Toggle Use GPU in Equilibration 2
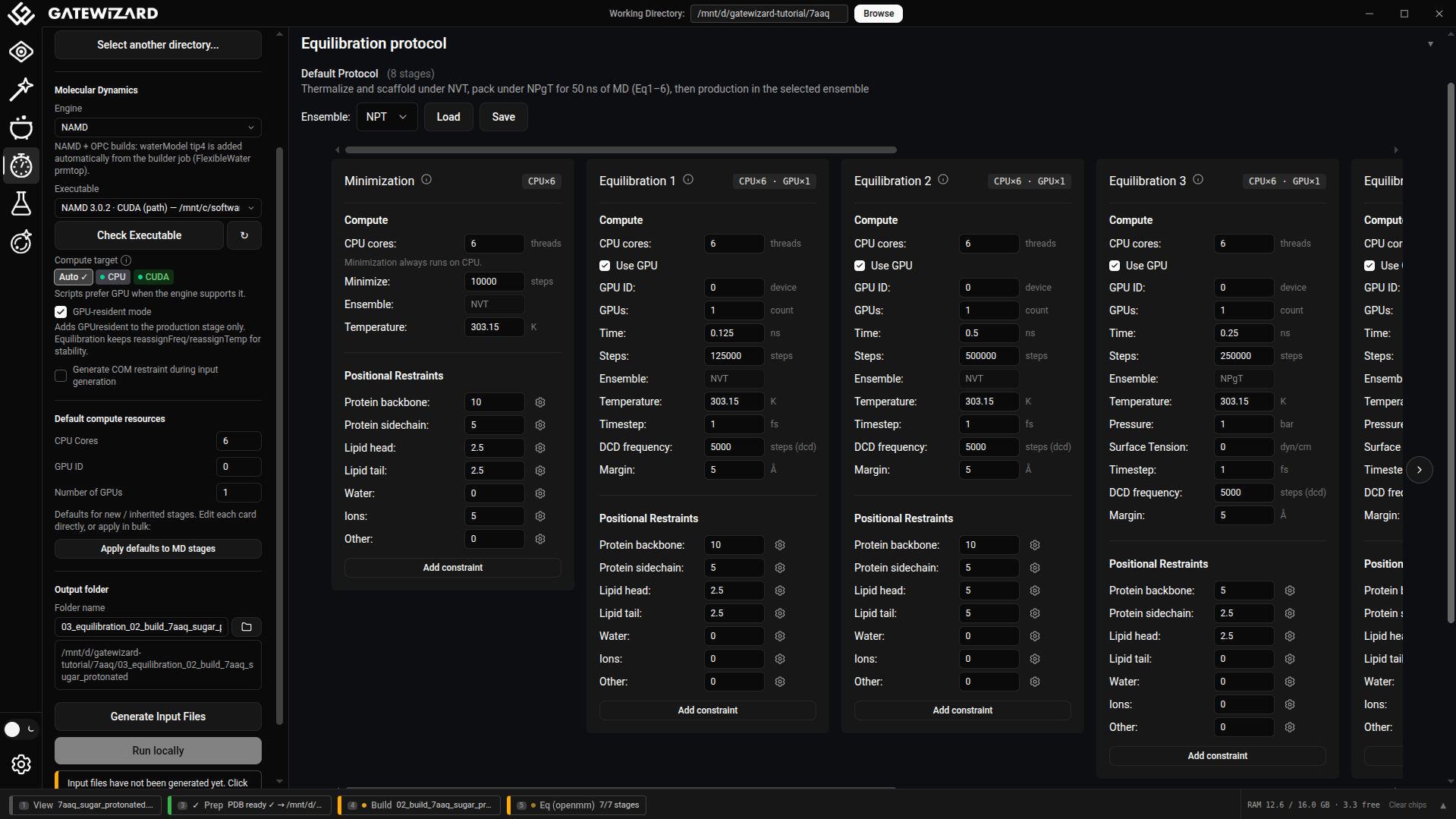The image size is (1456, 819). (860, 266)
